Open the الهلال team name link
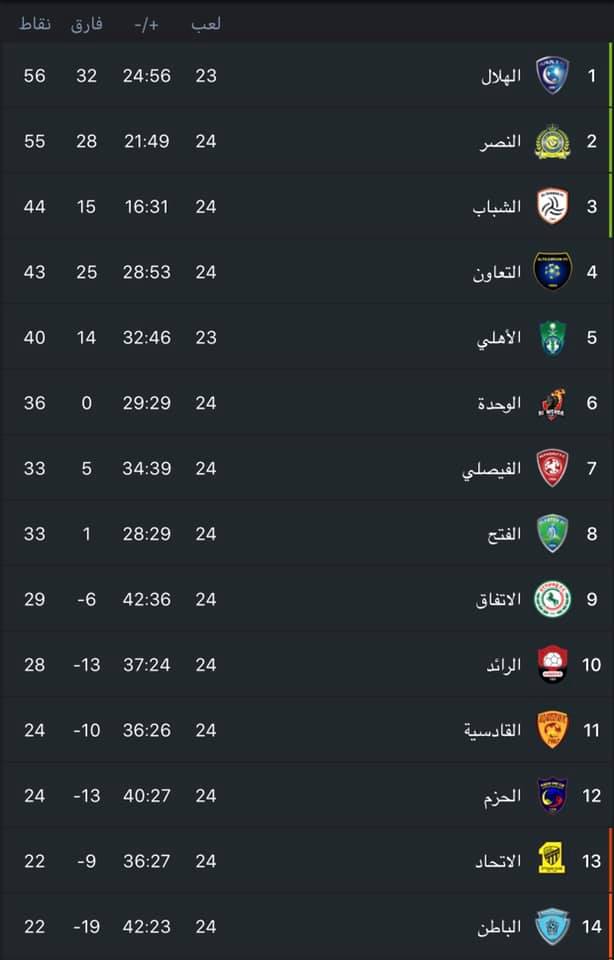This screenshot has height=960, width=614. tap(501, 76)
